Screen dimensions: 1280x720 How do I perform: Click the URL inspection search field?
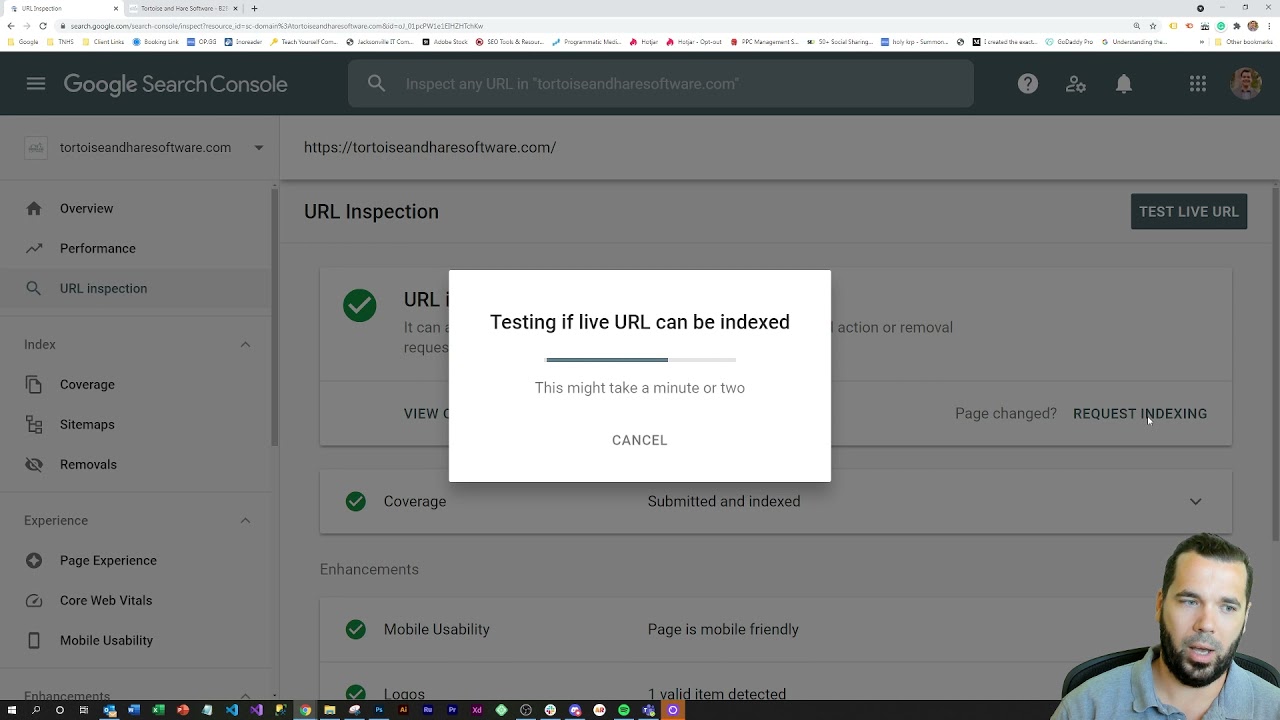660,84
